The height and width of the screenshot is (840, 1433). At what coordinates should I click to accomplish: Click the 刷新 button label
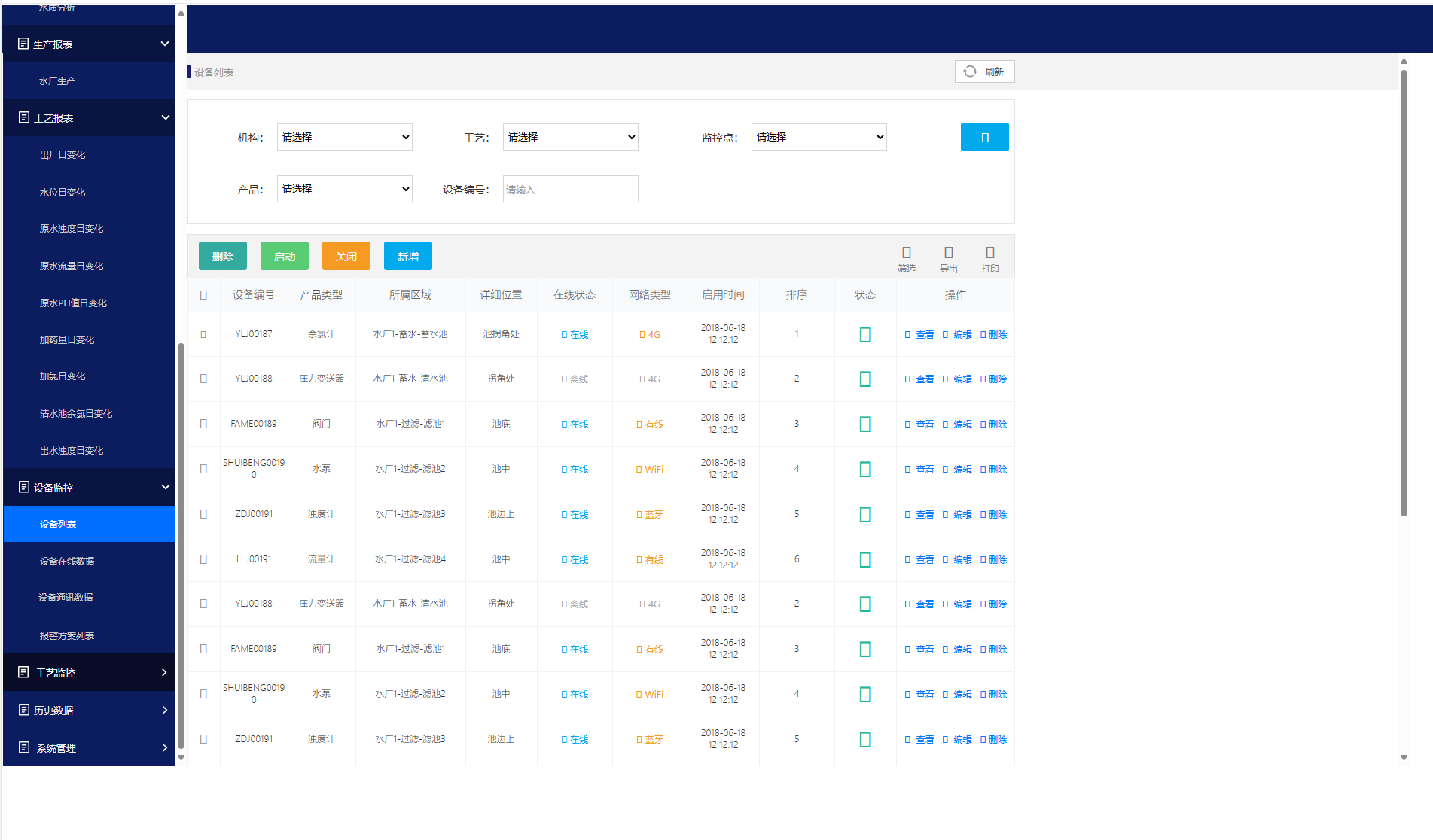click(995, 72)
